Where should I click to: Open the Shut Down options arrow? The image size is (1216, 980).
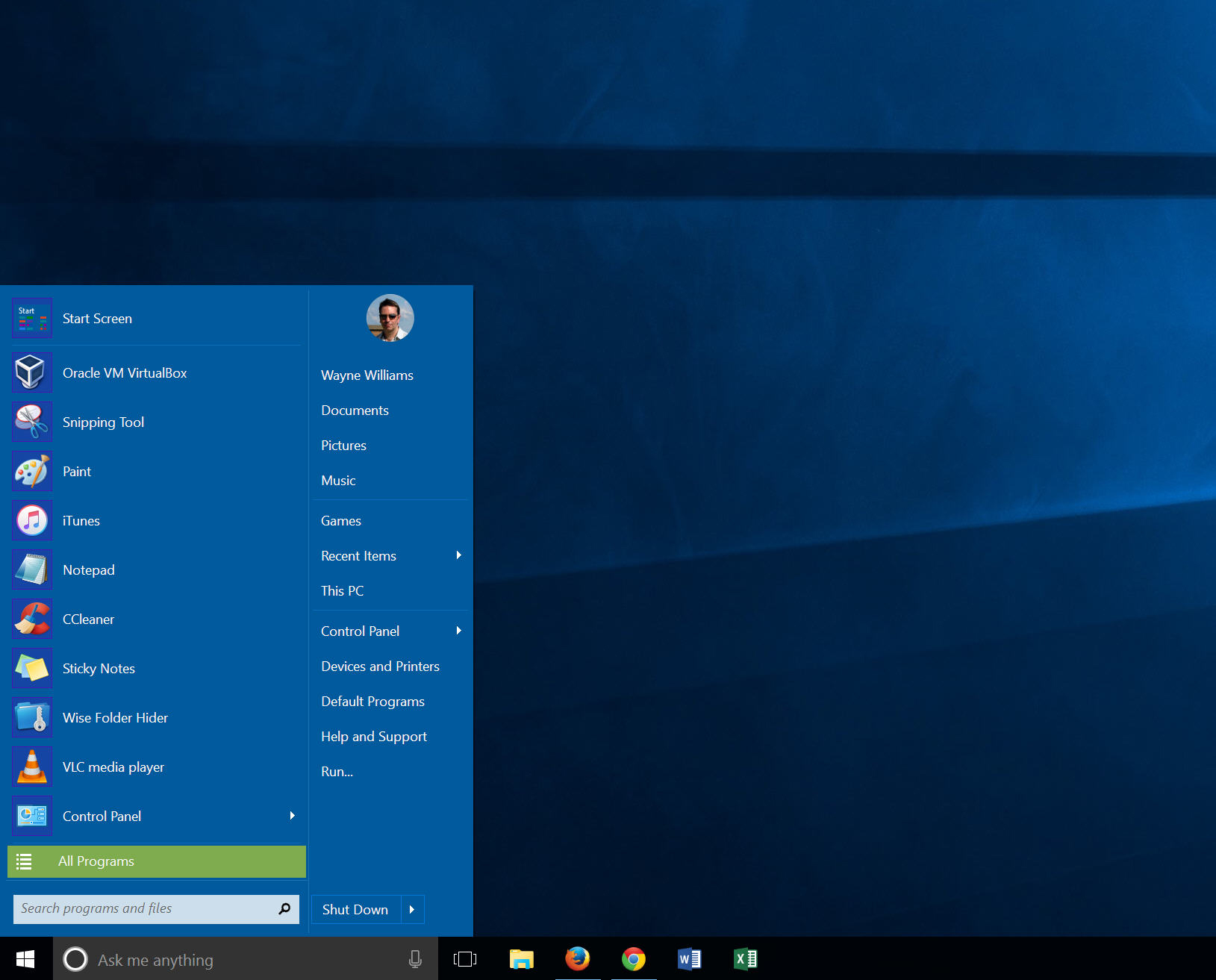coord(412,909)
